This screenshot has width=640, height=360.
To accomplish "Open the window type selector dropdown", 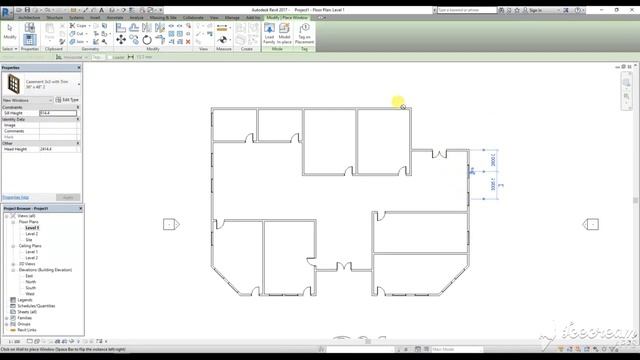I will point(79,84).
